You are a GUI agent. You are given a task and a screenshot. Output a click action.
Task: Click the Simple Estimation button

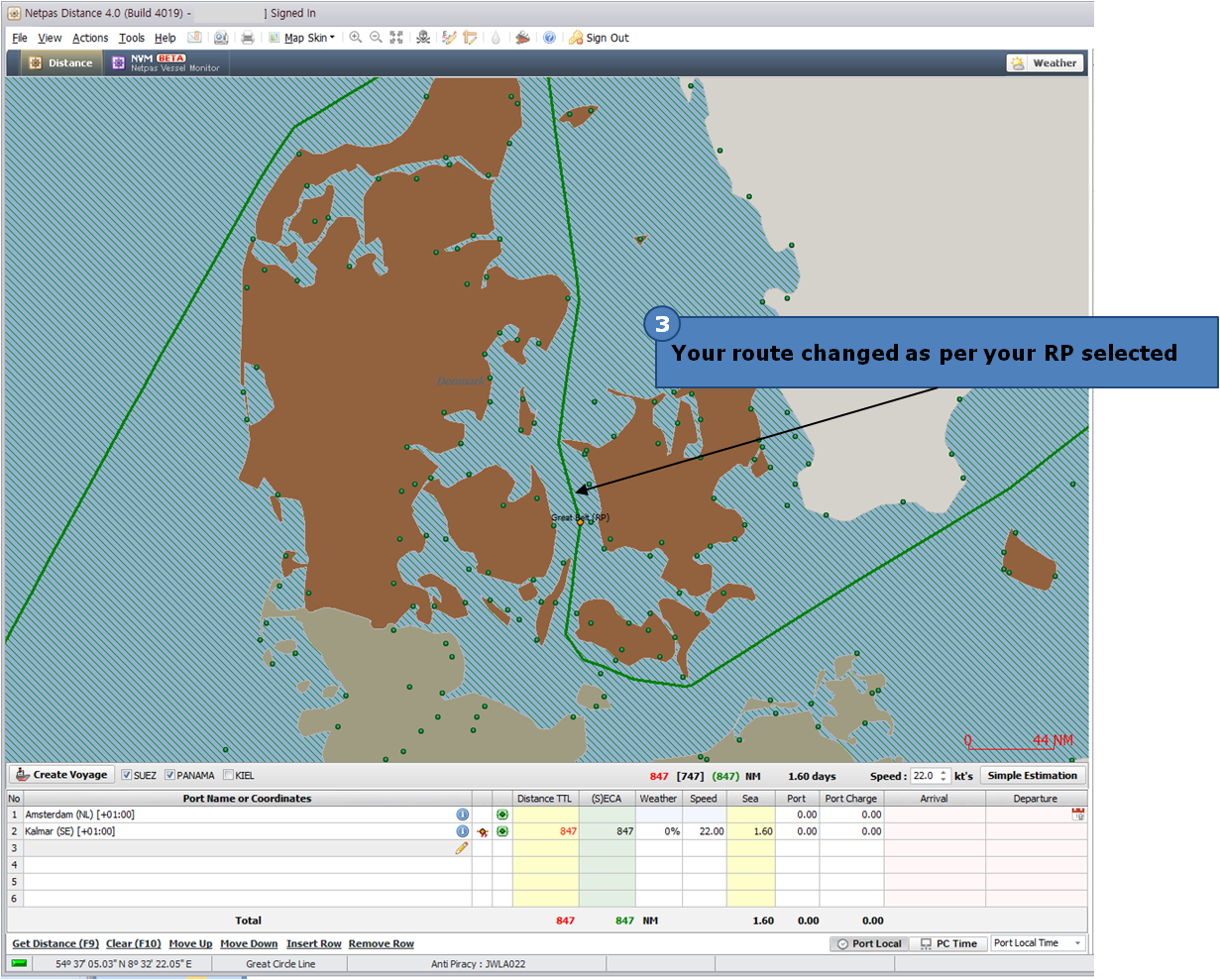click(x=1032, y=776)
